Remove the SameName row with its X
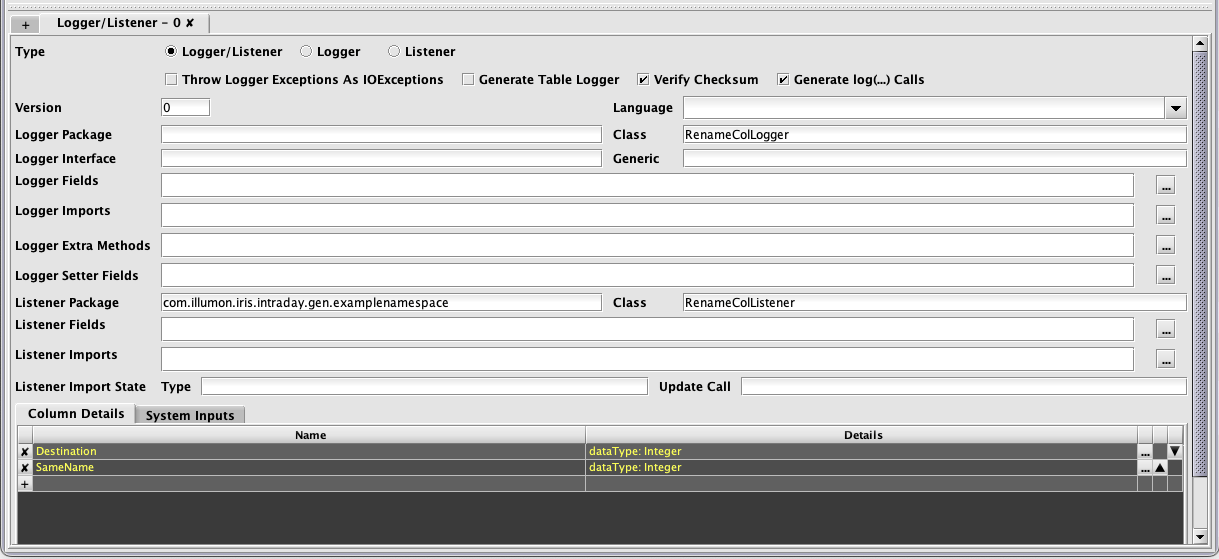 25,468
